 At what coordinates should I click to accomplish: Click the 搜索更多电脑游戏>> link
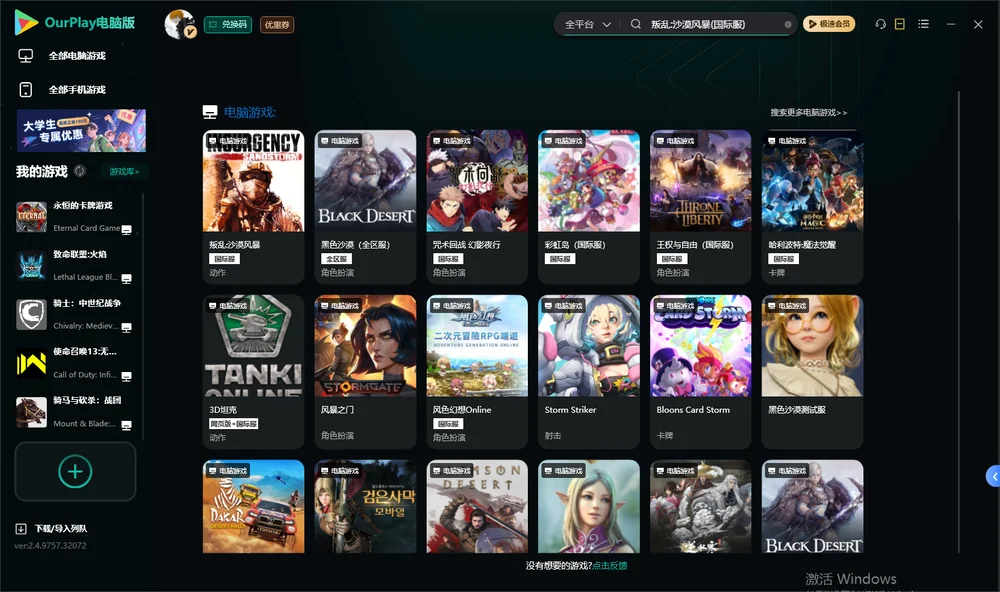808,112
